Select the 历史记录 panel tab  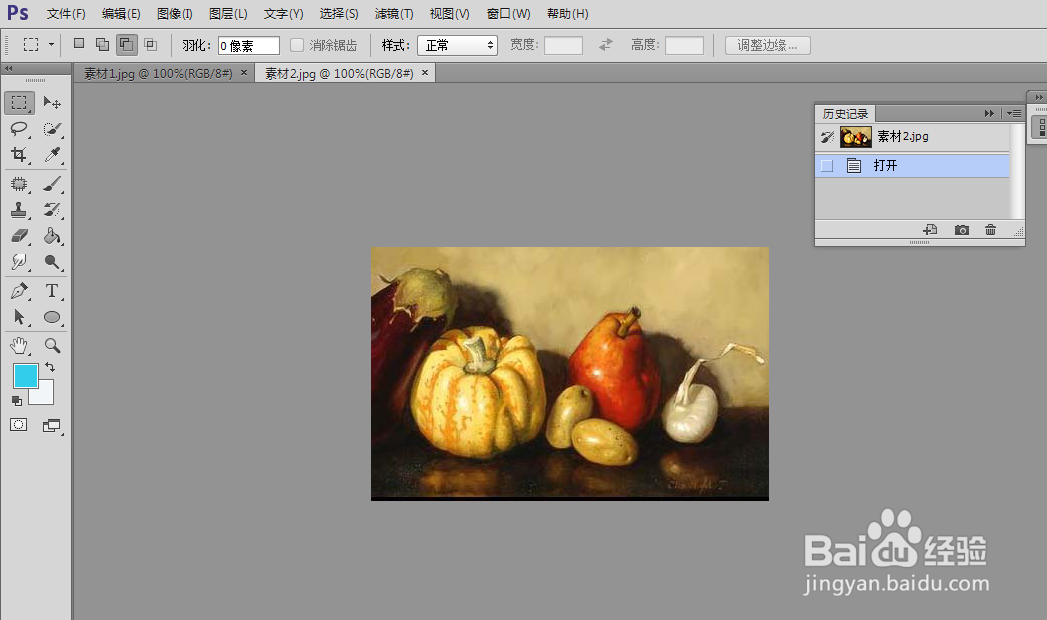(845, 113)
